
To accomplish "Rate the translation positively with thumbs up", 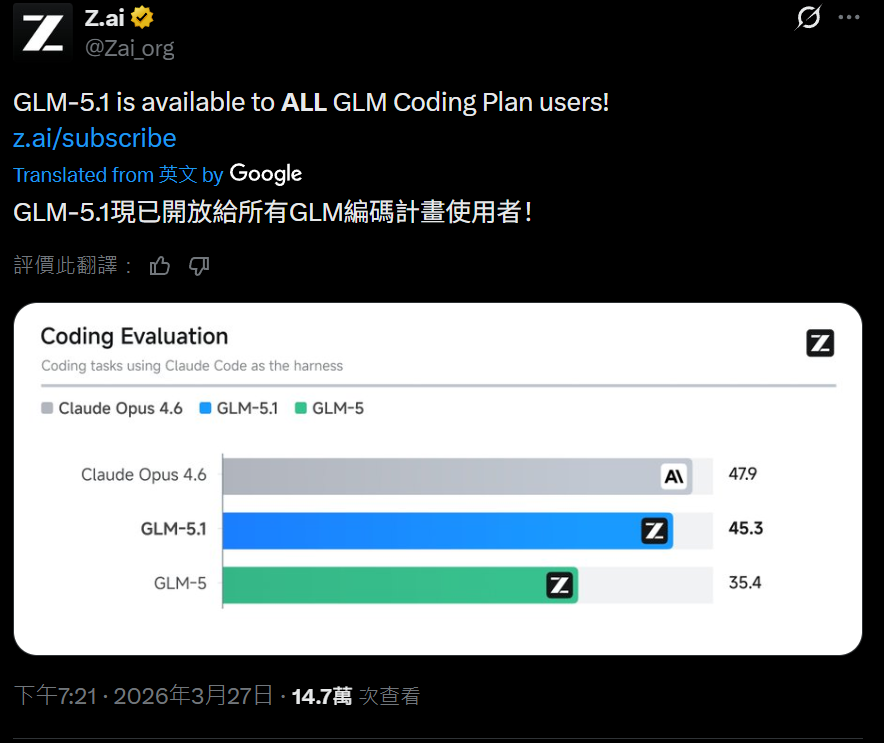I will click(160, 266).
